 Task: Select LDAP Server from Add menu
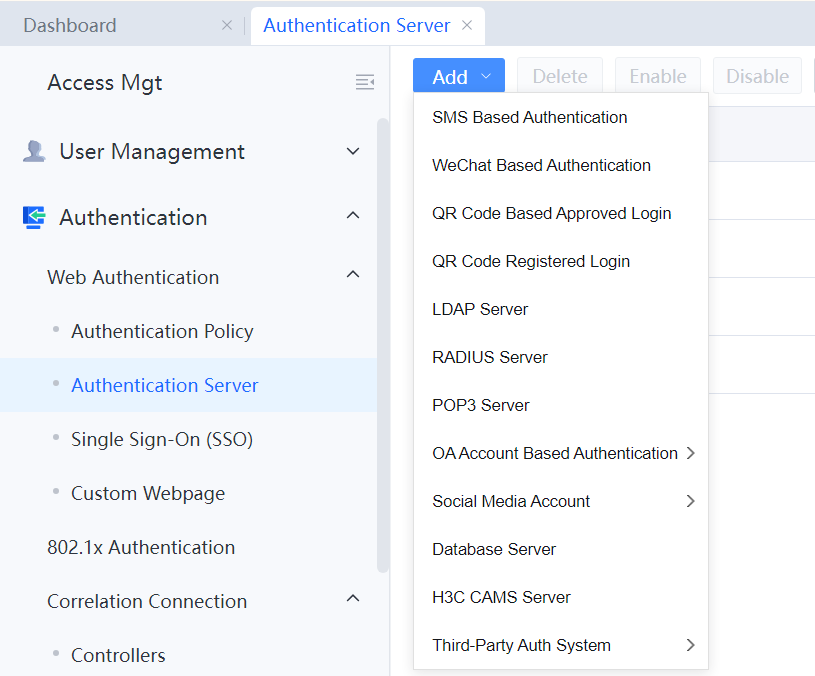[x=480, y=309]
